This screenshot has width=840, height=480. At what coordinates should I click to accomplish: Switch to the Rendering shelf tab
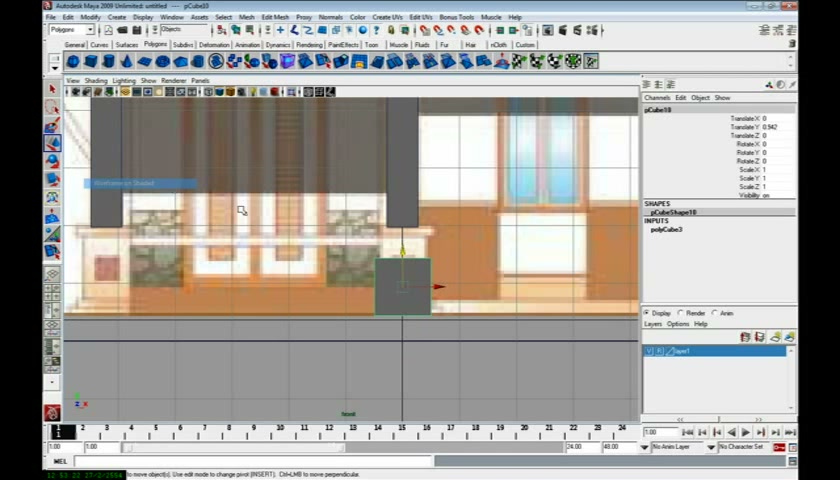point(309,45)
